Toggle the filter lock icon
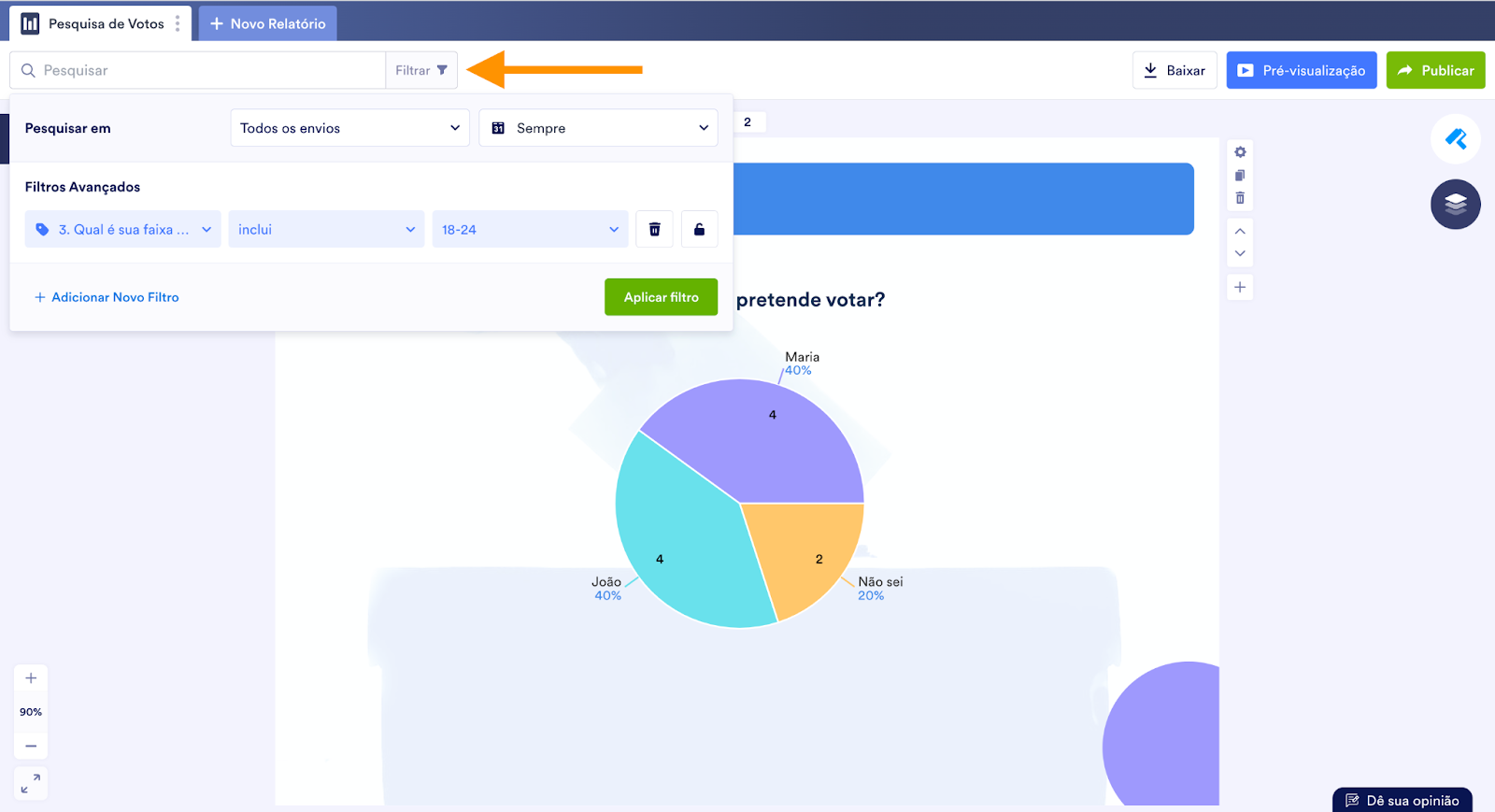This screenshot has height=812, width=1495. click(699, 229)
